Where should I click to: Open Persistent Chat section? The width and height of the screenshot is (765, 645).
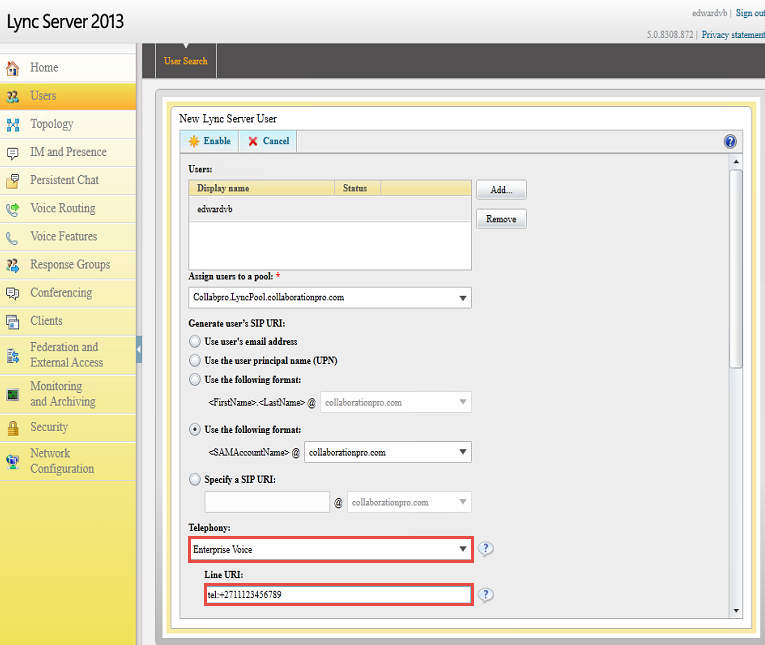tap(68, 181)
